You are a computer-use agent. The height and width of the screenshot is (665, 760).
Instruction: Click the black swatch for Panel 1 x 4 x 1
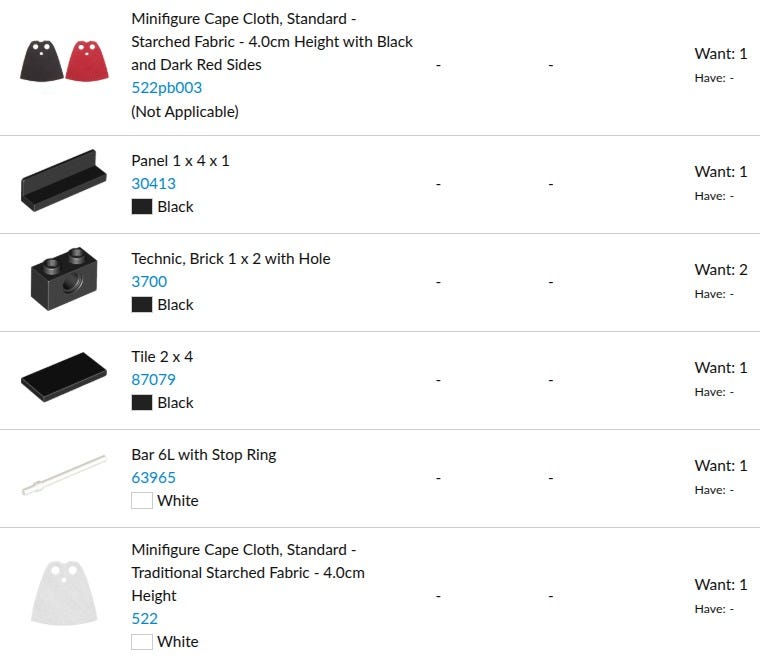coord(142,207)
